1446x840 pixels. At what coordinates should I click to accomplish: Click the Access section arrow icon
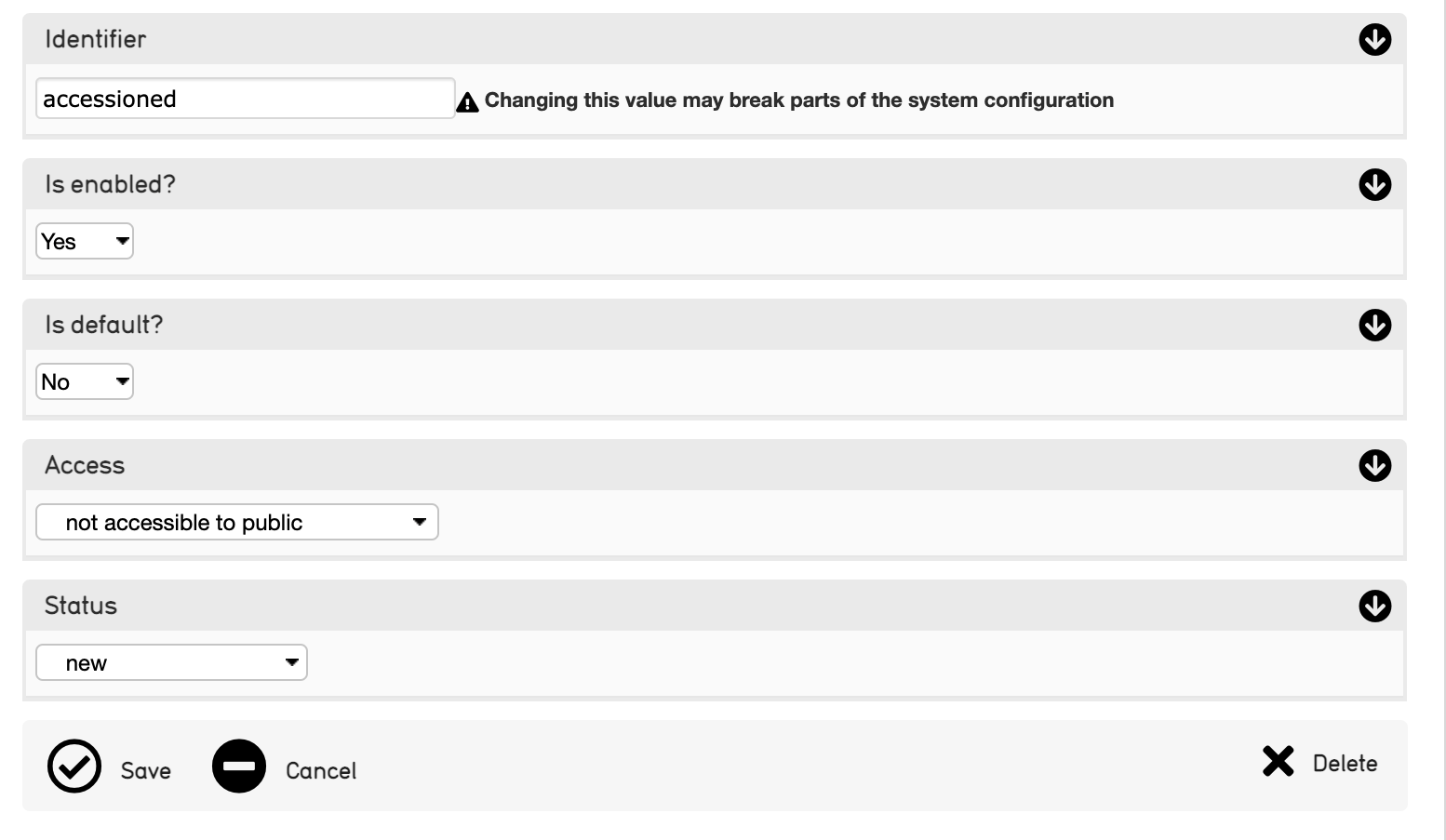(x=1374, y=465)
